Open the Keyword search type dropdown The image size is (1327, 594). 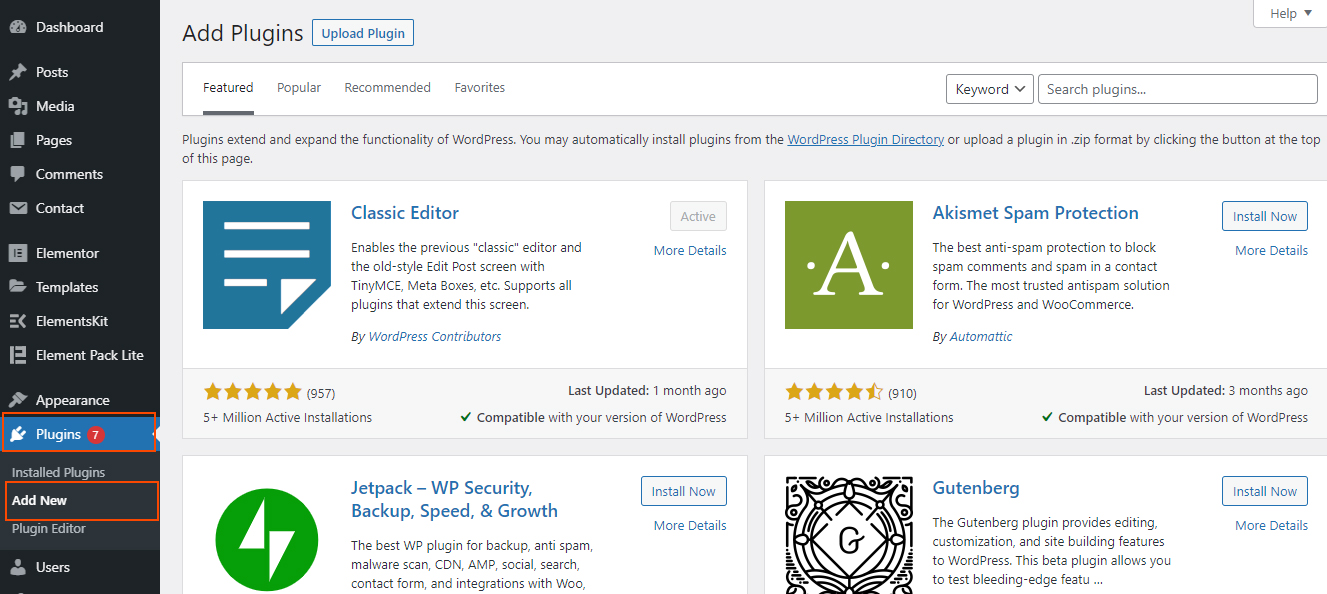990,89
